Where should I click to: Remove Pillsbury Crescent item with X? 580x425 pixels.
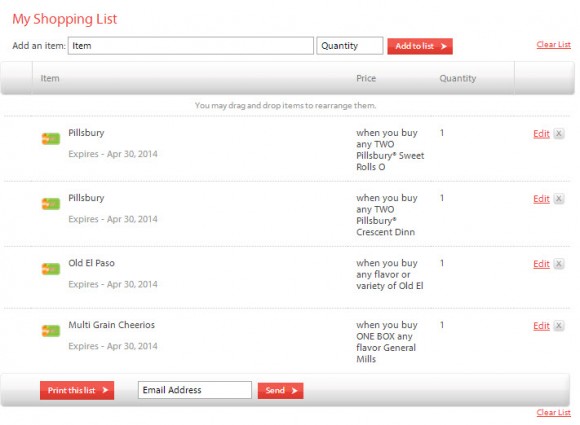[x=559, y=199]
